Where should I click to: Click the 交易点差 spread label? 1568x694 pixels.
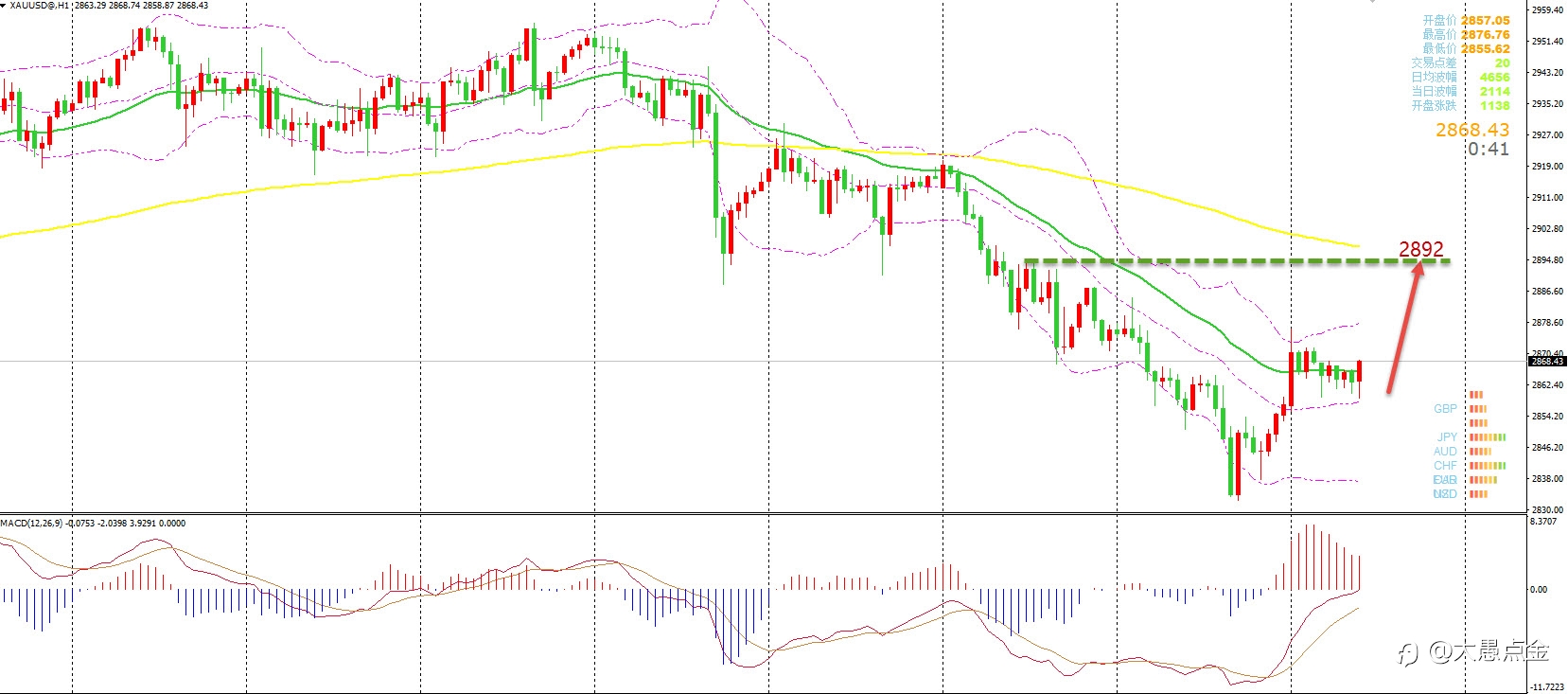(x=1434, y=62)
